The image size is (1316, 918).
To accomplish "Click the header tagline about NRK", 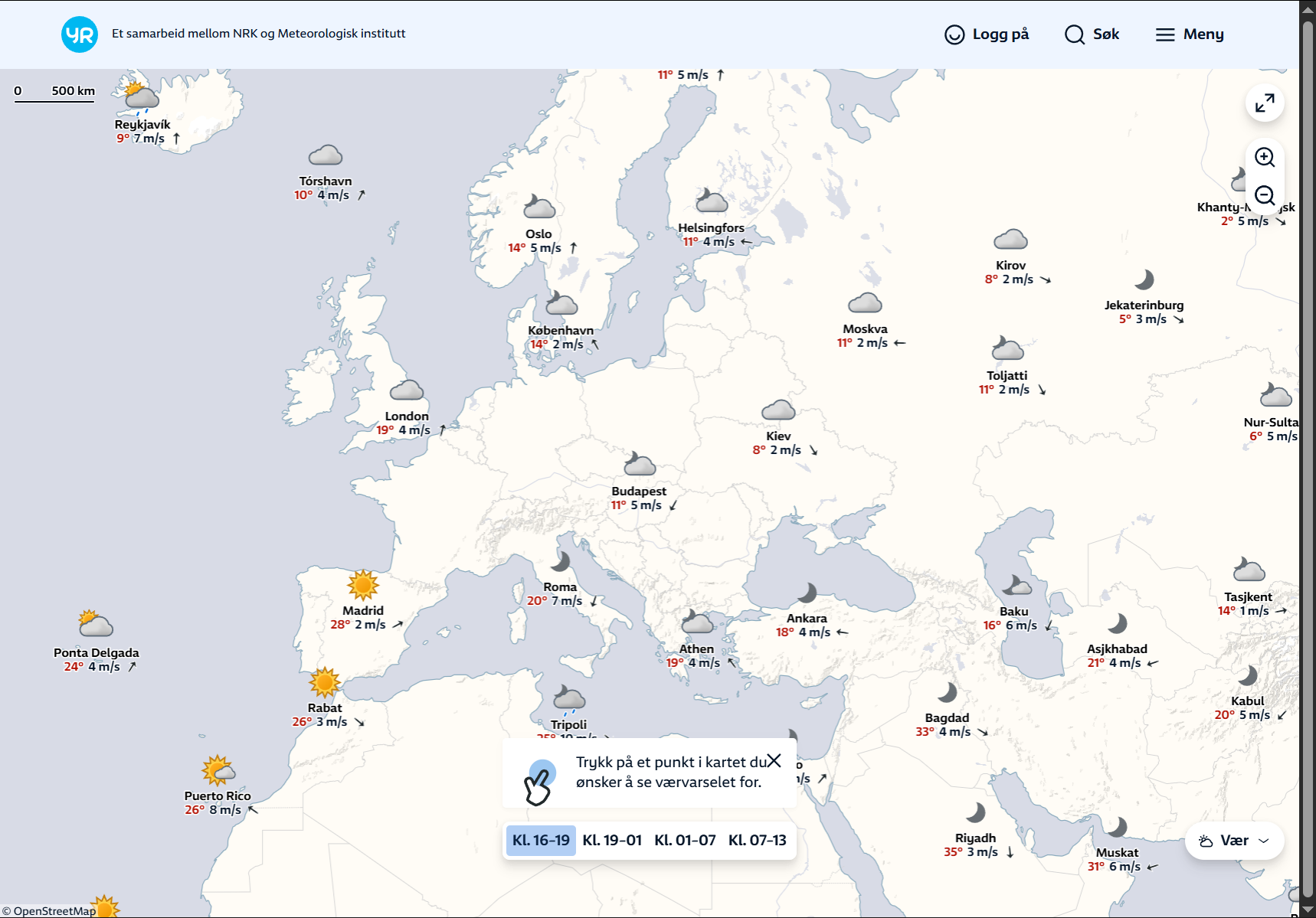I will coord(259,34).
